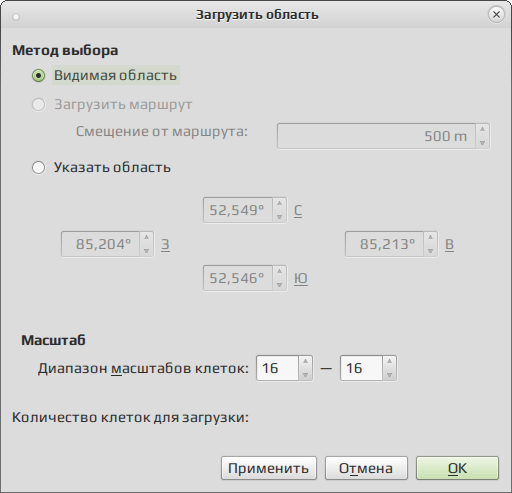Click the window menu dot in titlebar
The width and height of the screenshot is (512, 493).
point(16,17)
